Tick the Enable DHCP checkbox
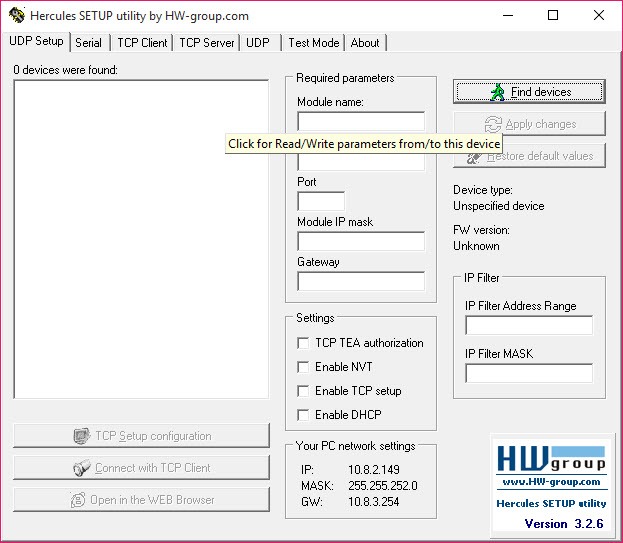This screenshot has width=623, height=543. (x=303, y=415)
